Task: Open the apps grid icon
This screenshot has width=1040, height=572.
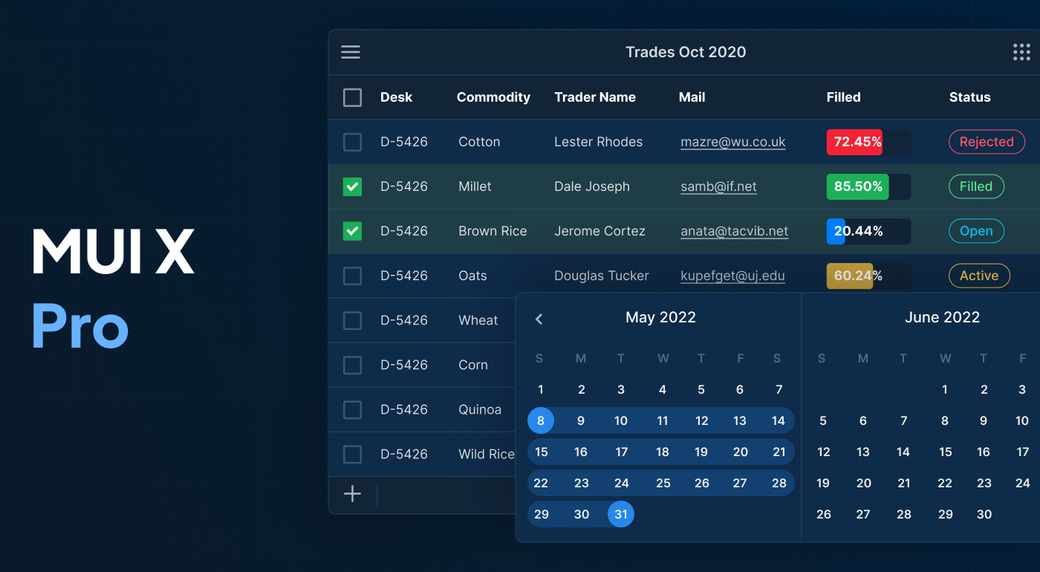Action: (x=1021, y=52)
